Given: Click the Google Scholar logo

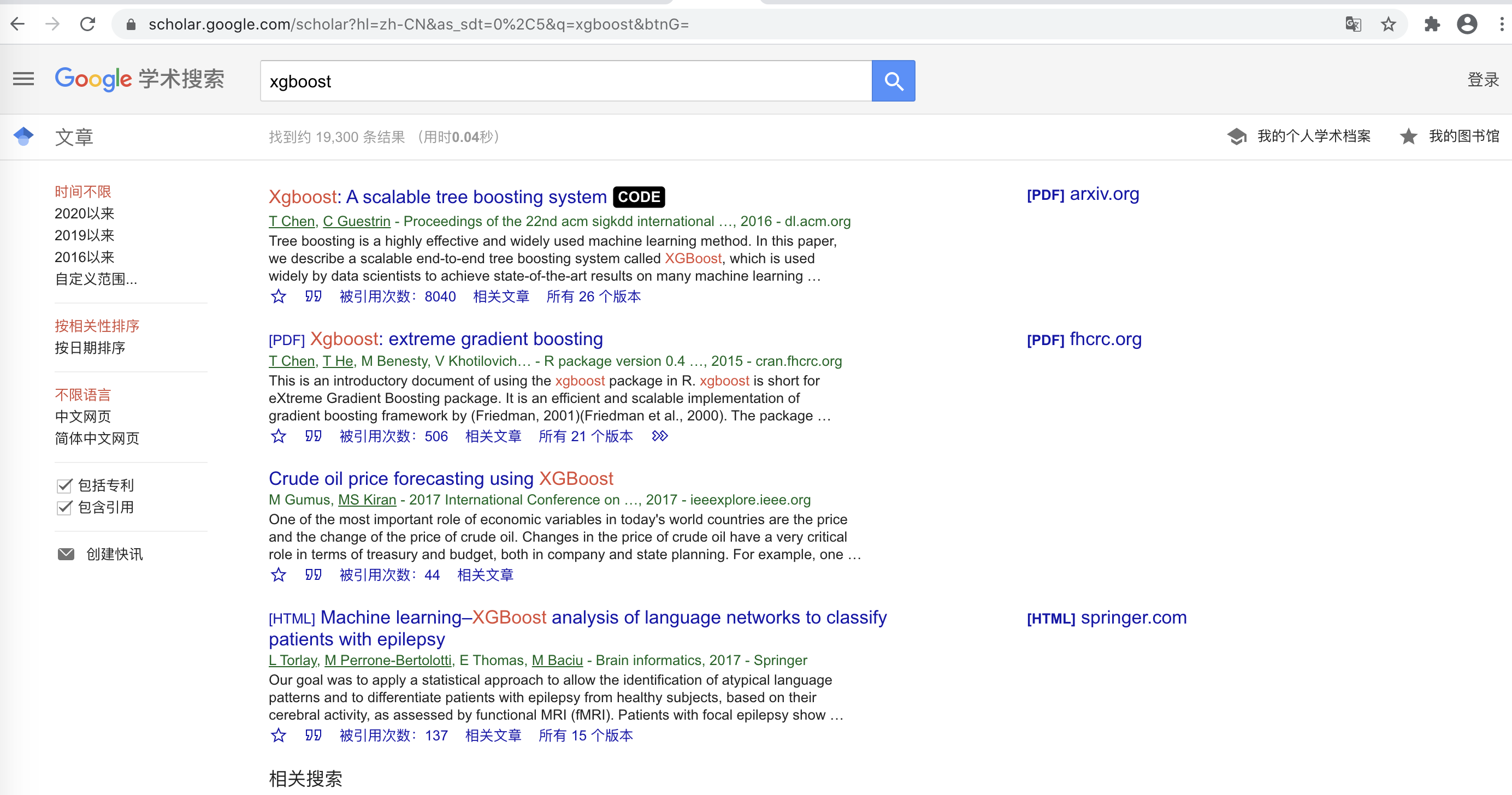Looking at the screenshot, I should point(140,79).
